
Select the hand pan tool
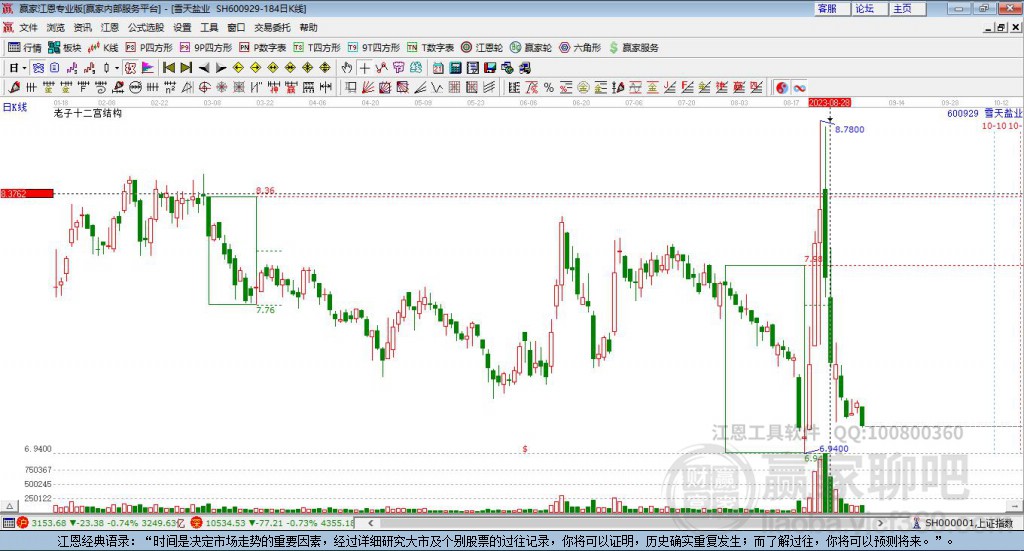point(347,68)
